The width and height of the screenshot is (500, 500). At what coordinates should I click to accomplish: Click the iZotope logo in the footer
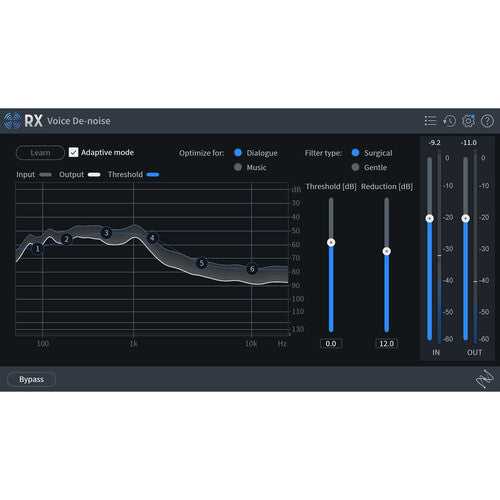point(485,379)
